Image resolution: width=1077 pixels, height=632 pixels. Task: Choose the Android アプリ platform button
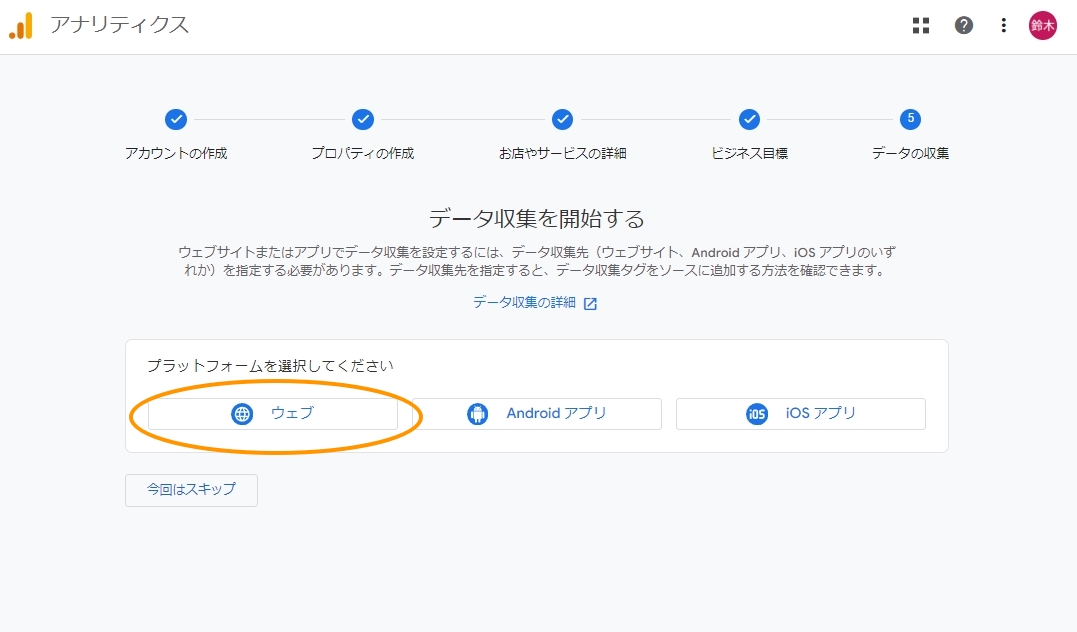537,414
